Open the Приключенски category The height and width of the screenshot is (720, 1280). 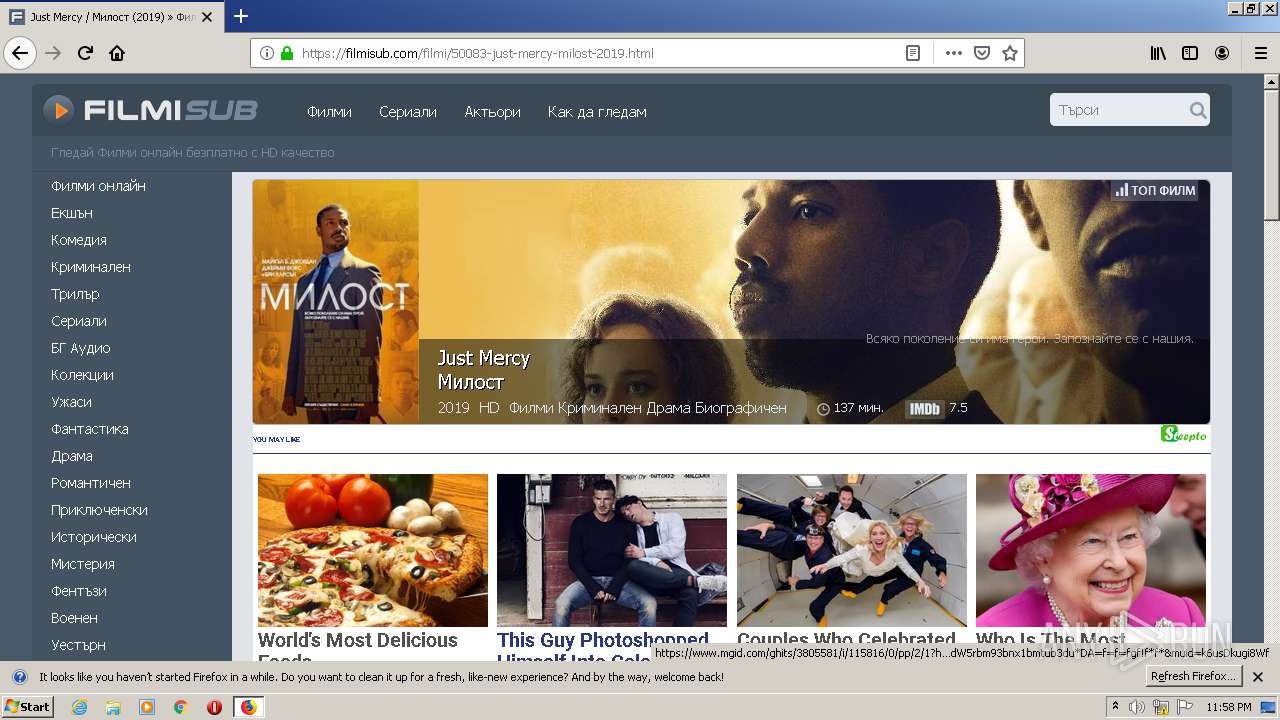pos(99,510)
